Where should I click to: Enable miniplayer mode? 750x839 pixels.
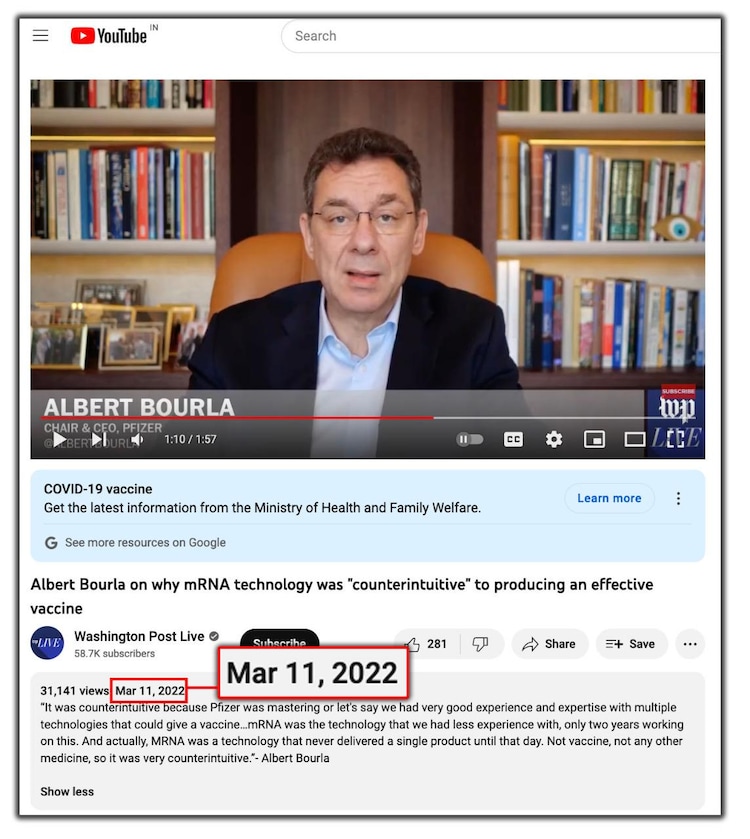click(594, 439)
